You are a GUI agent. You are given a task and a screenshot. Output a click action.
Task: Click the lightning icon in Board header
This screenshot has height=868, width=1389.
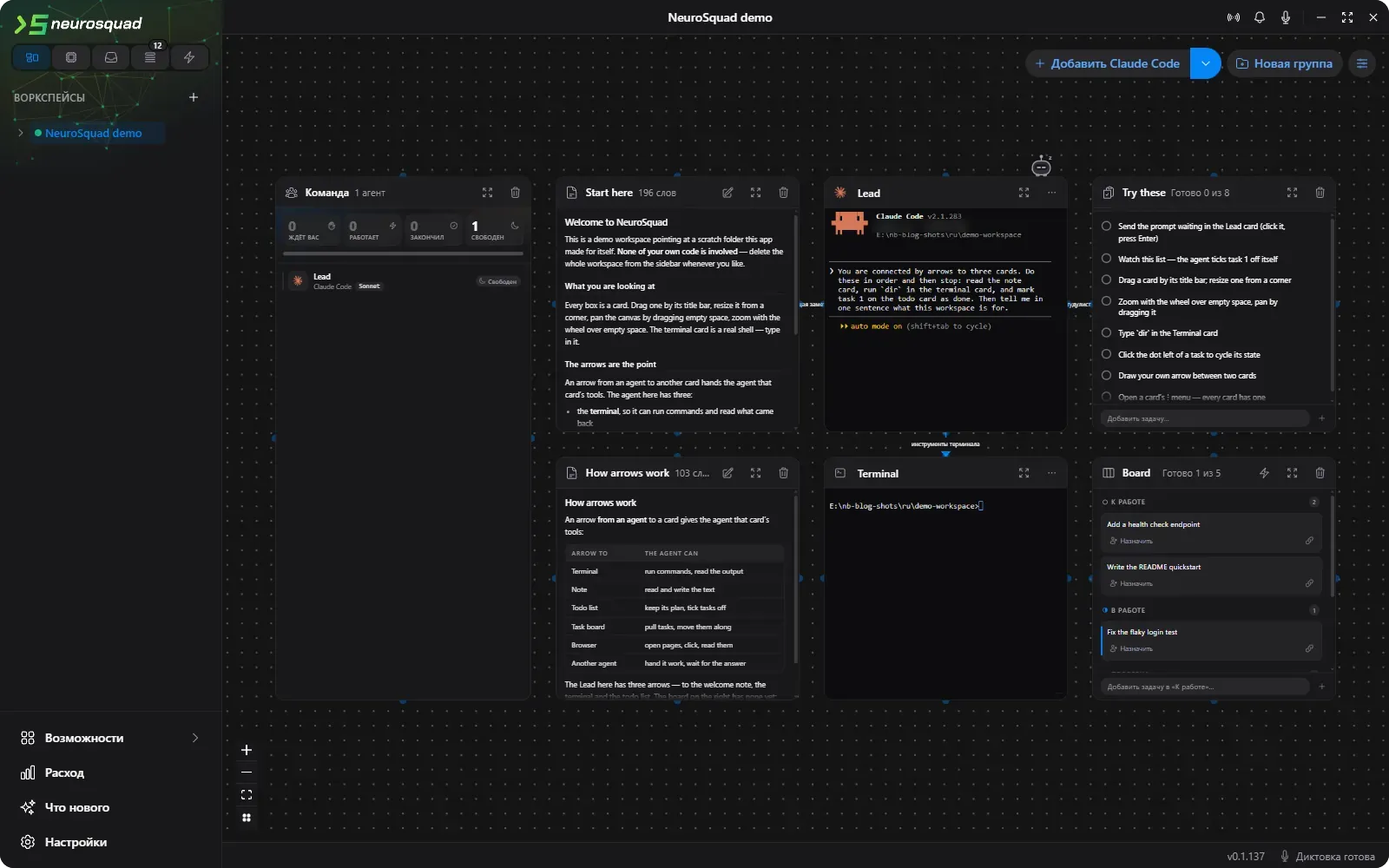click(1264, 473)
